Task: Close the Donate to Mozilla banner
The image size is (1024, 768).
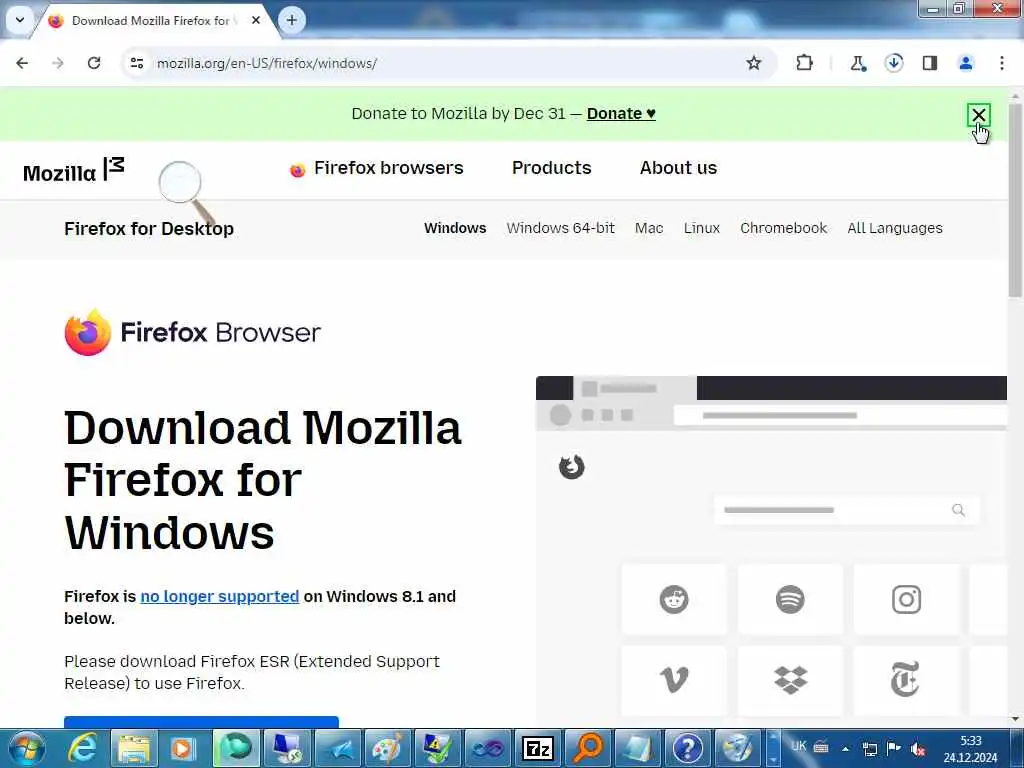Action: pyautogui.click(x=978, y=116)
